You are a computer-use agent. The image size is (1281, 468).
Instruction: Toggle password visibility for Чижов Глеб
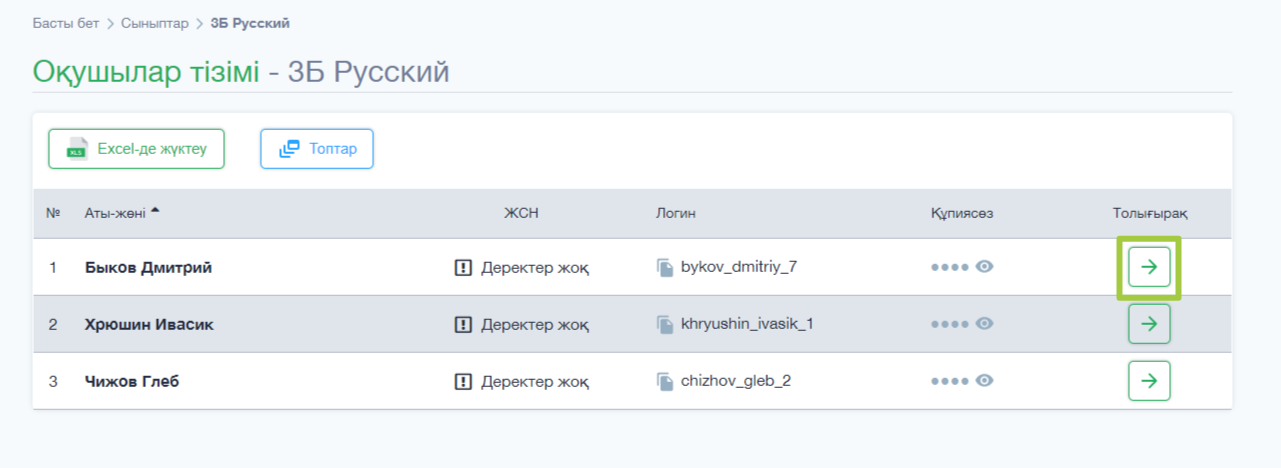point(984,381)
